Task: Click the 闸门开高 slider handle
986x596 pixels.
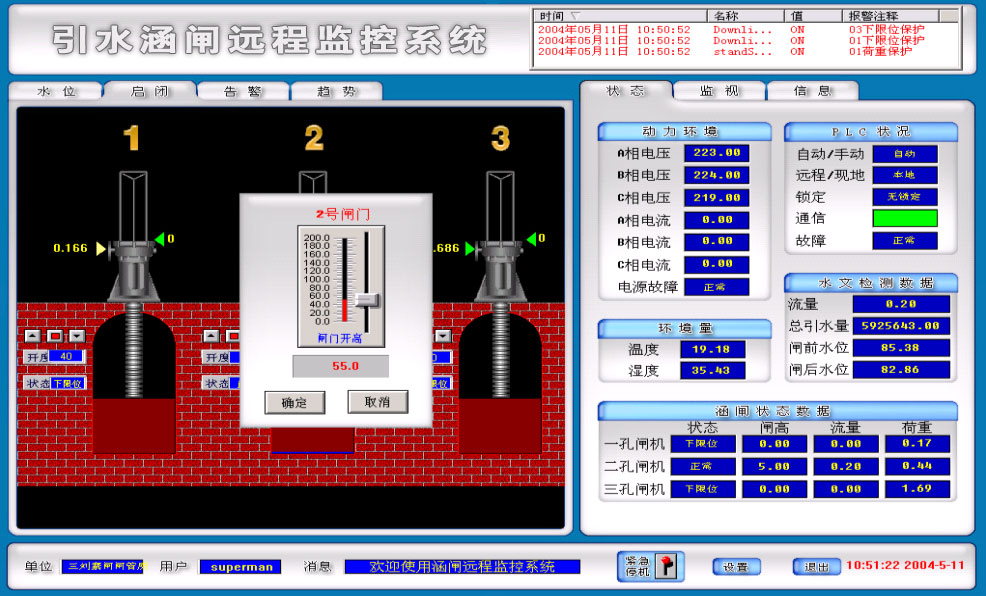Action: pos(367,301)
